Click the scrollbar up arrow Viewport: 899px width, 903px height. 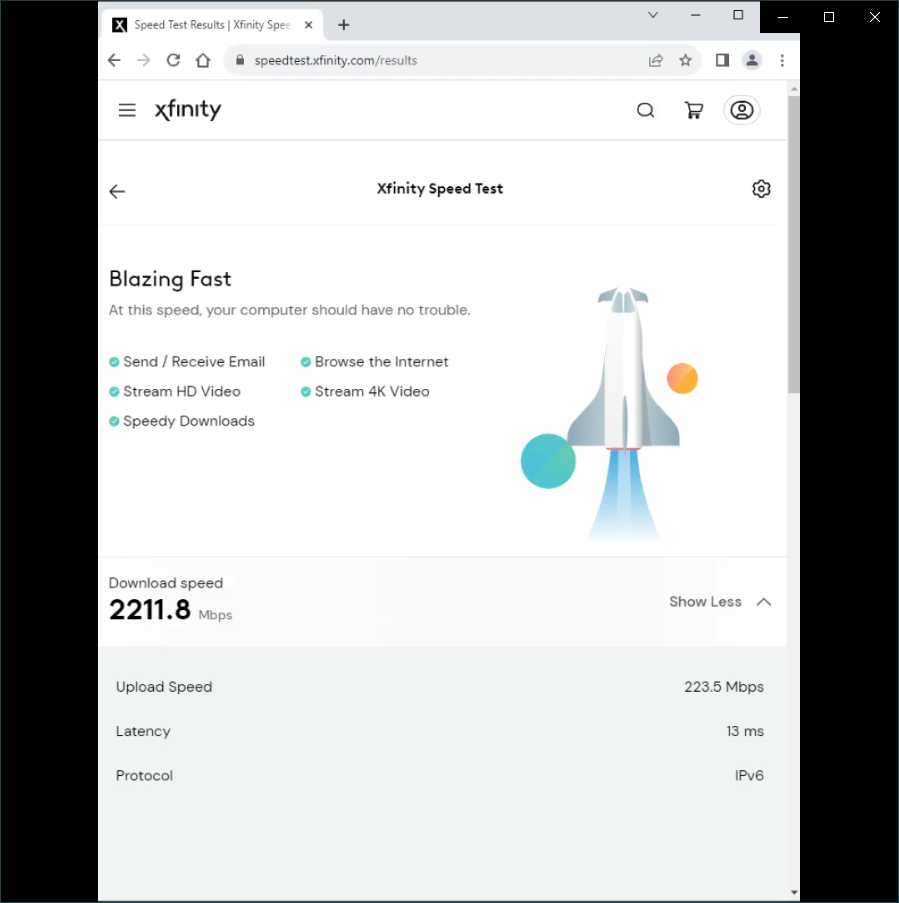coord(794,89)
